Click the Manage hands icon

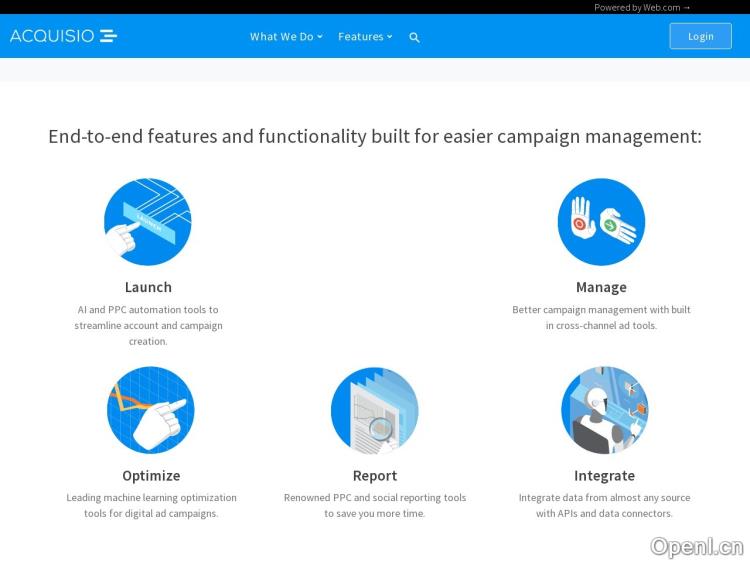coord(601,221)
